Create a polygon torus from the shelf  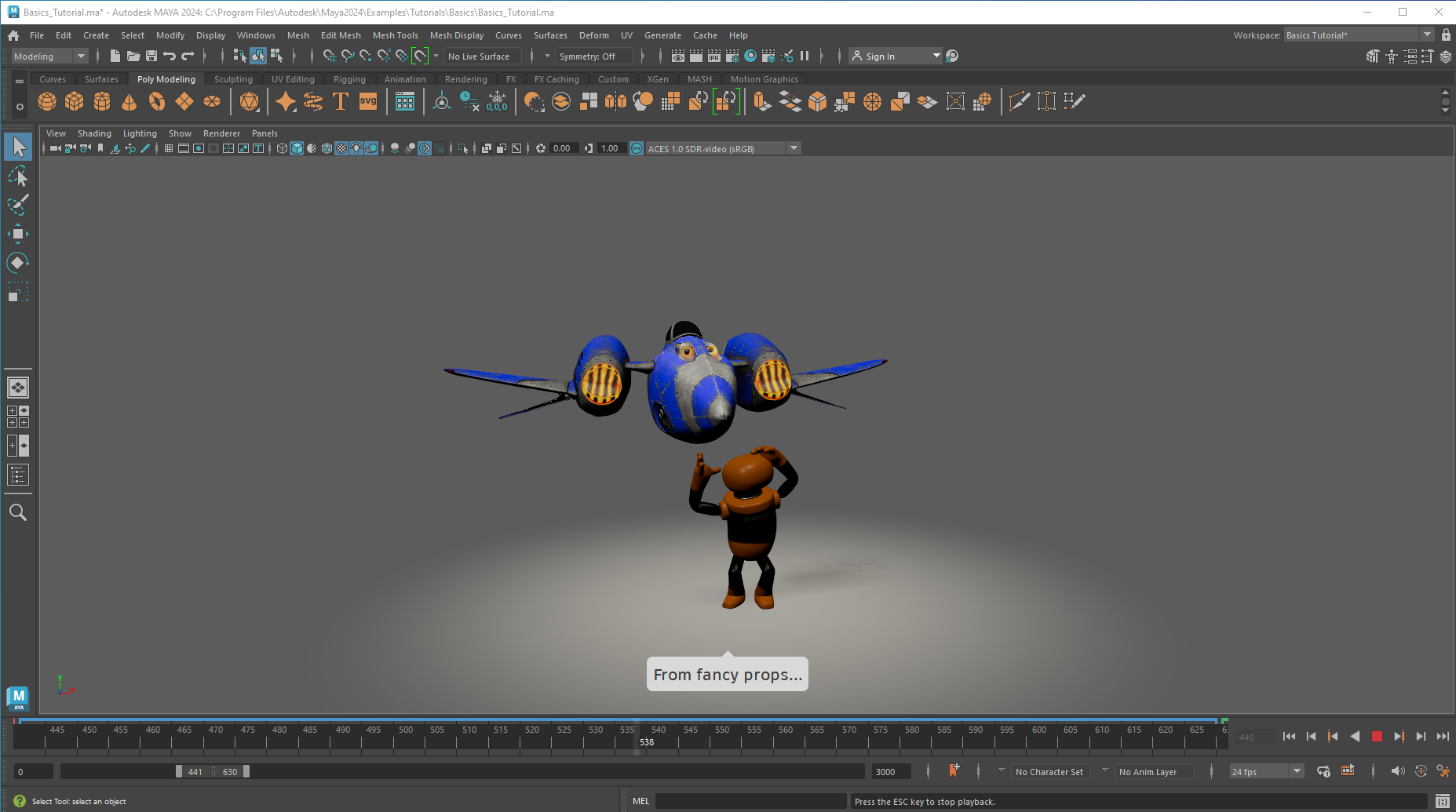157,101
